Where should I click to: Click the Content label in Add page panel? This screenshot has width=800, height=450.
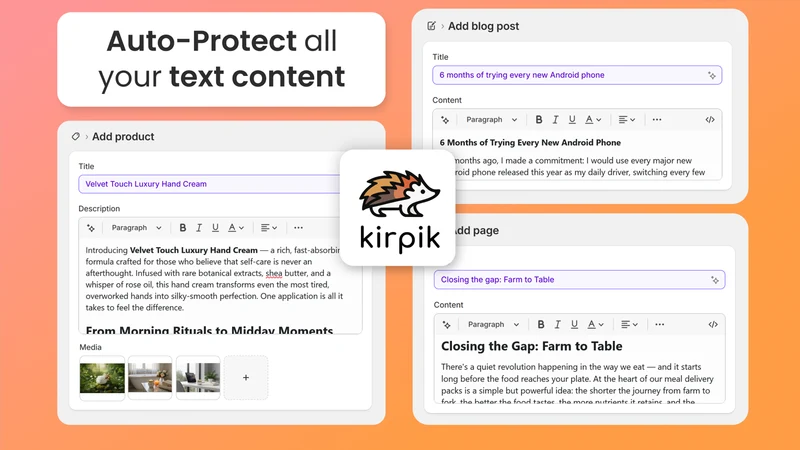pos(448,305)
